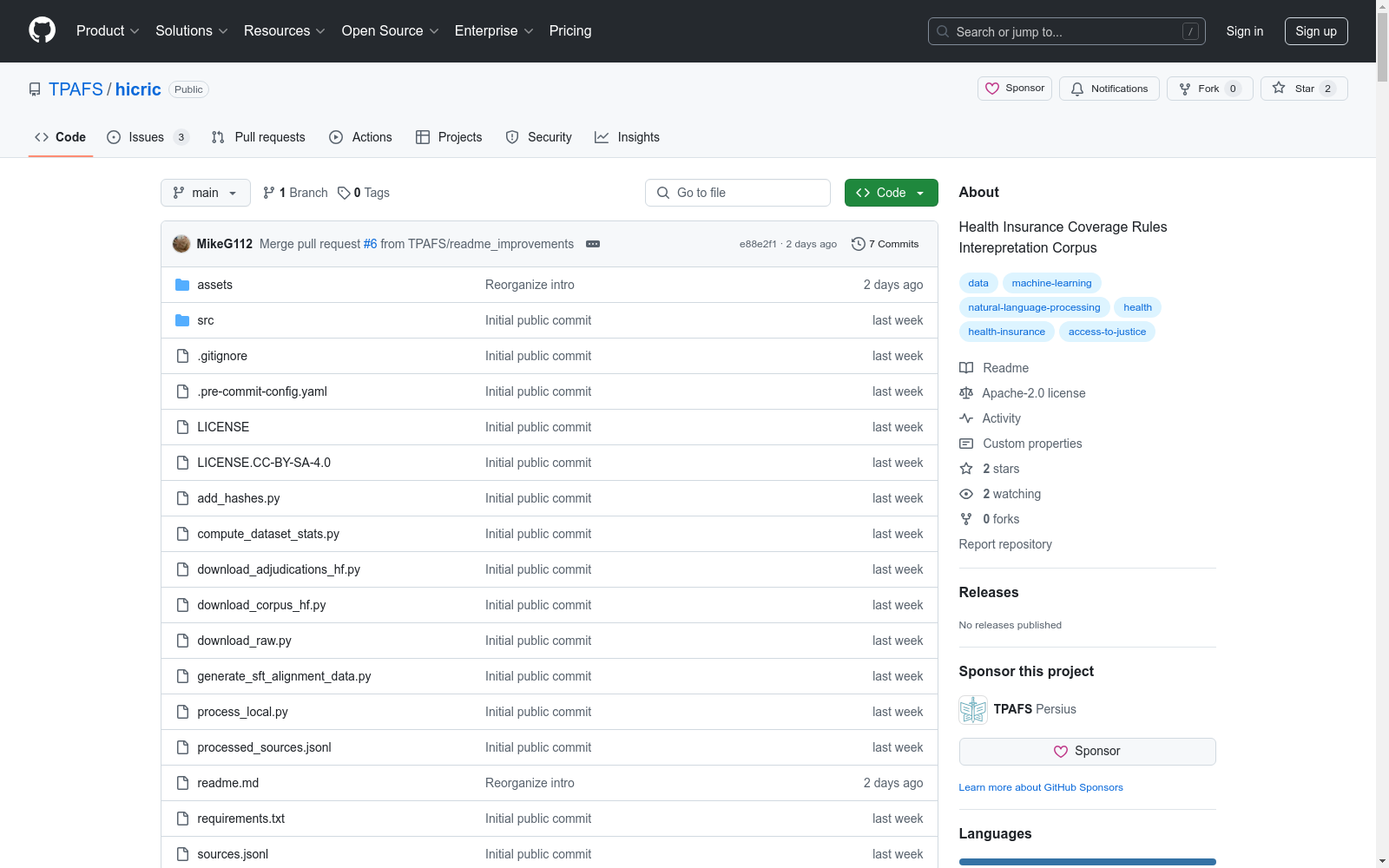View the Security tab
Viewport: 1389px width, 868px height.
[539, 137]
